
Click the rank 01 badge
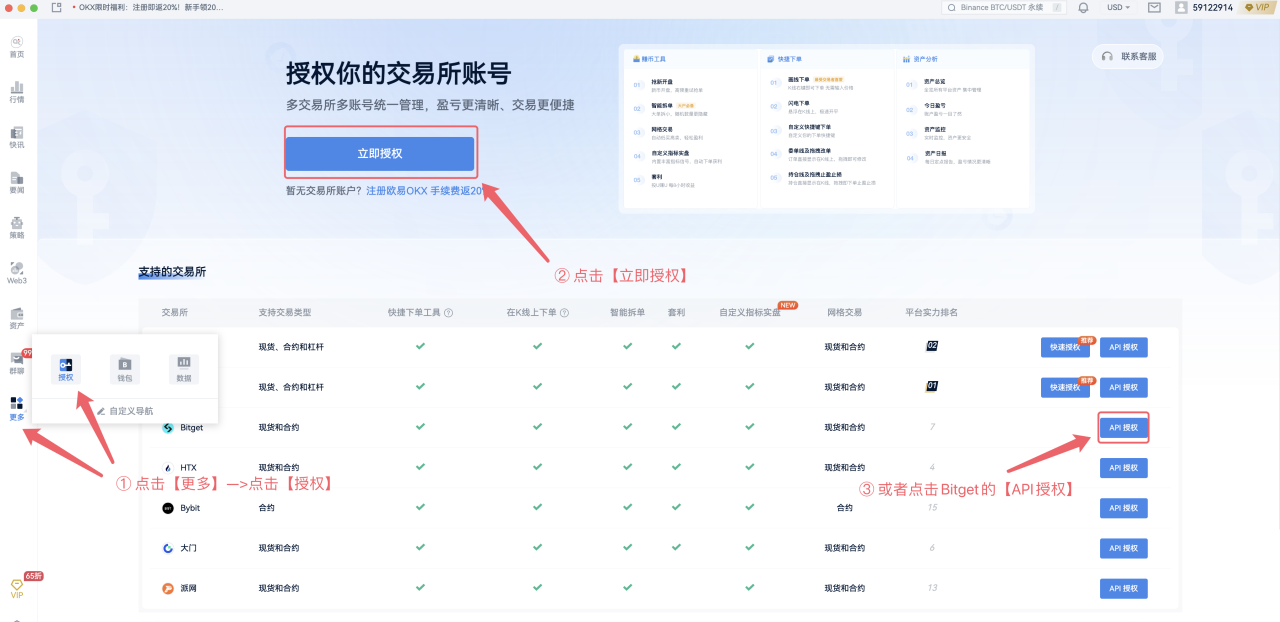tap(932, 385)
